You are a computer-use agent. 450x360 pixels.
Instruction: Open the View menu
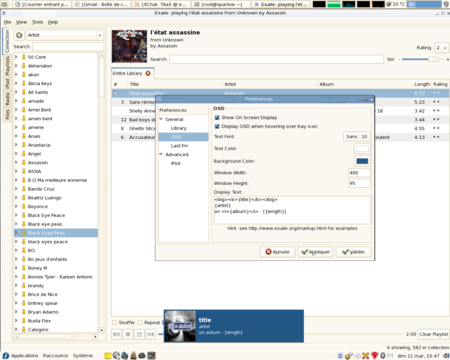click(x=21, y=22)
